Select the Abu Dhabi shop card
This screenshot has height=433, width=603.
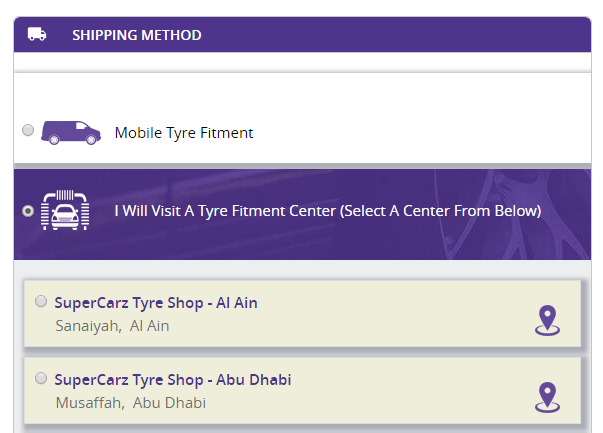coord(302,391)
